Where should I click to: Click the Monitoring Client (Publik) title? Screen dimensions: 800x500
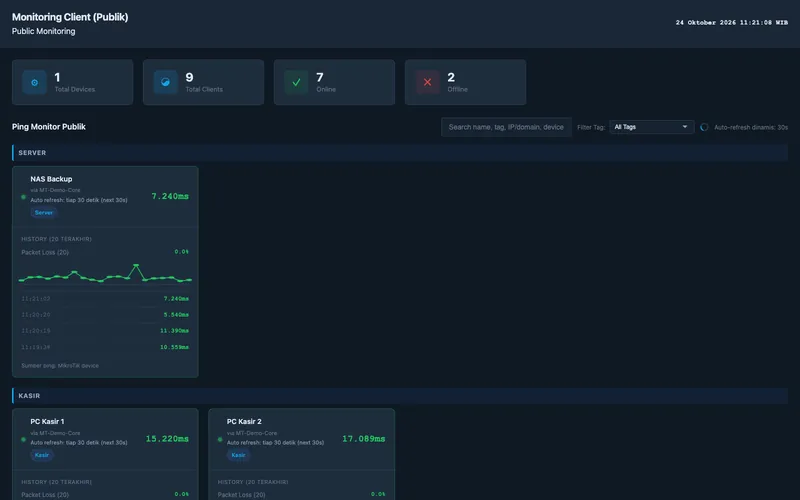(x=70, y=17)
